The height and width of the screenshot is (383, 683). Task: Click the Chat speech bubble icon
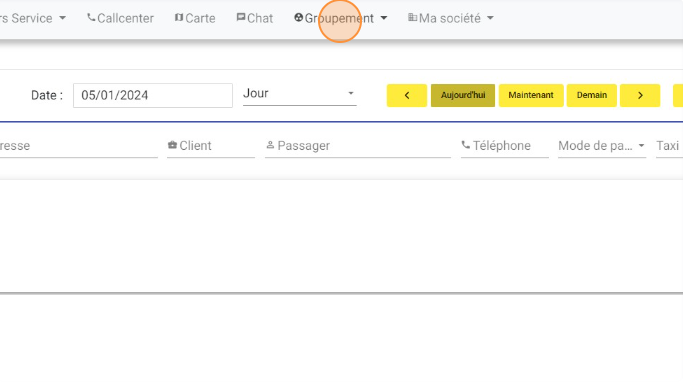(240, 17)
